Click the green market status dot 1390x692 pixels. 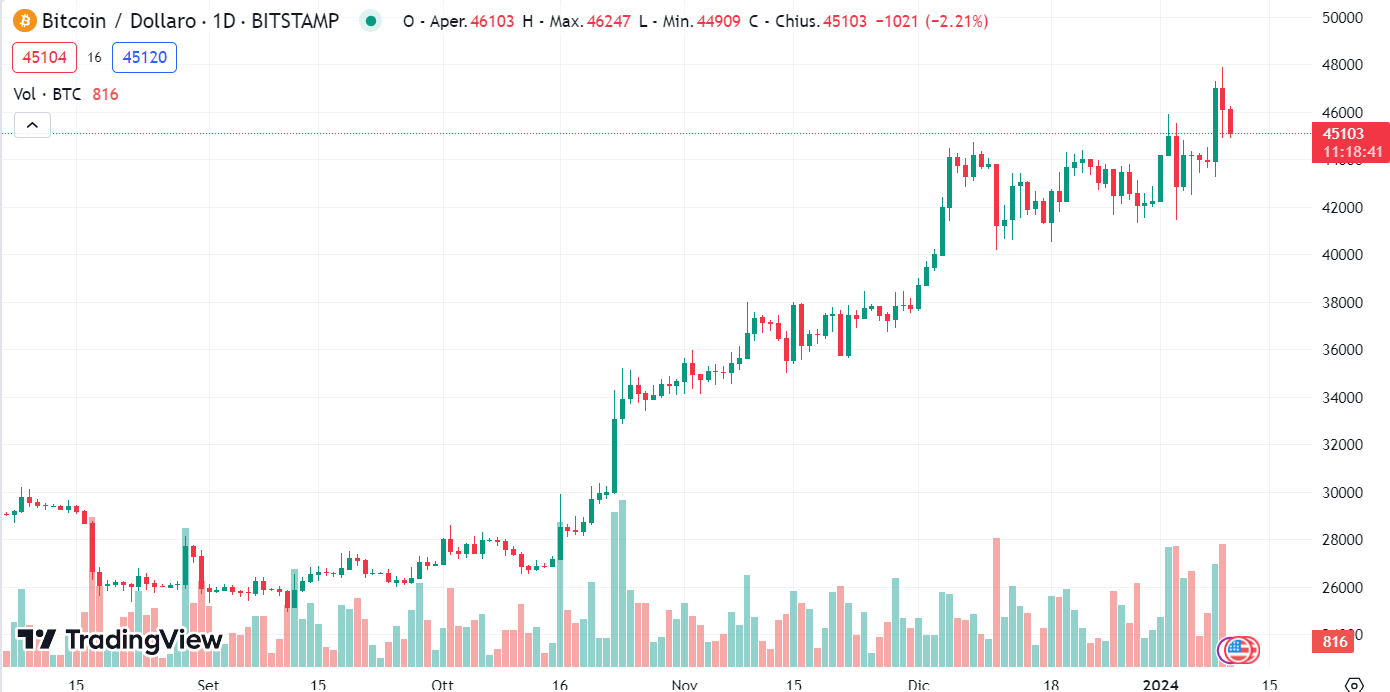pyautogui.click(x=371, y=20)
